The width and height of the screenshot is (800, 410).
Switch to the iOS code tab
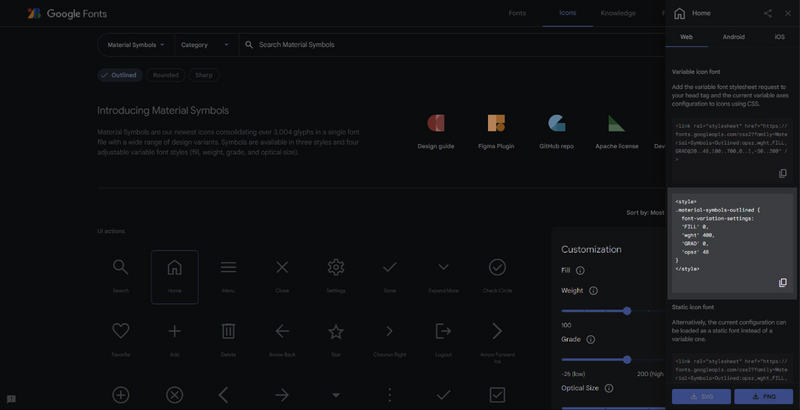(x=779, y=37)
